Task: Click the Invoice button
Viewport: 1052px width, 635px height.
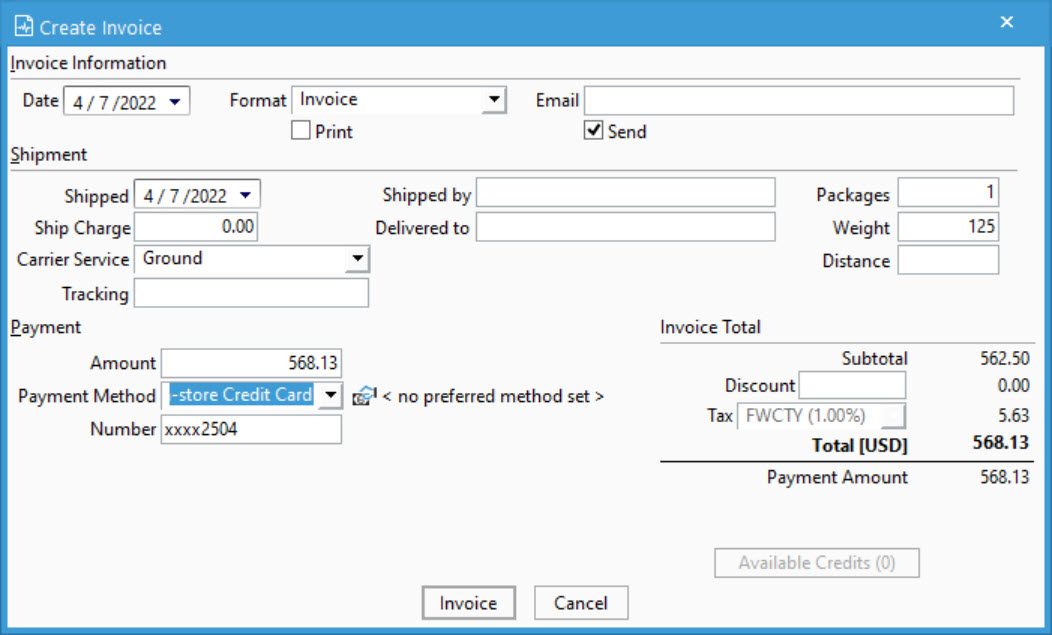Action: point(468,603)
